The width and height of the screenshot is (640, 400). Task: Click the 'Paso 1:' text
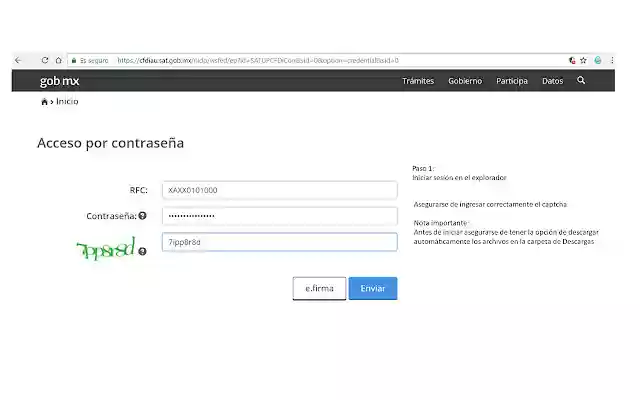click(423, 168)
